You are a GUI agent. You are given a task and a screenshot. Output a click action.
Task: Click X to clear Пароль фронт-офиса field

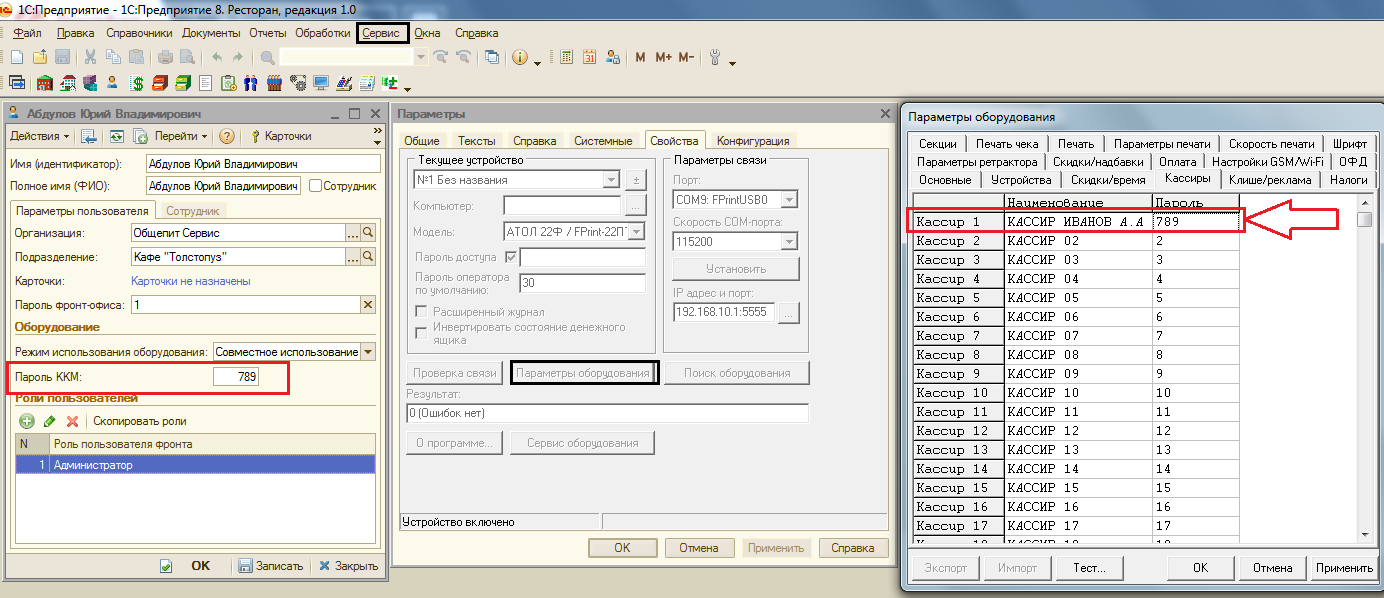pyautogui.click(x=367, y=305)
